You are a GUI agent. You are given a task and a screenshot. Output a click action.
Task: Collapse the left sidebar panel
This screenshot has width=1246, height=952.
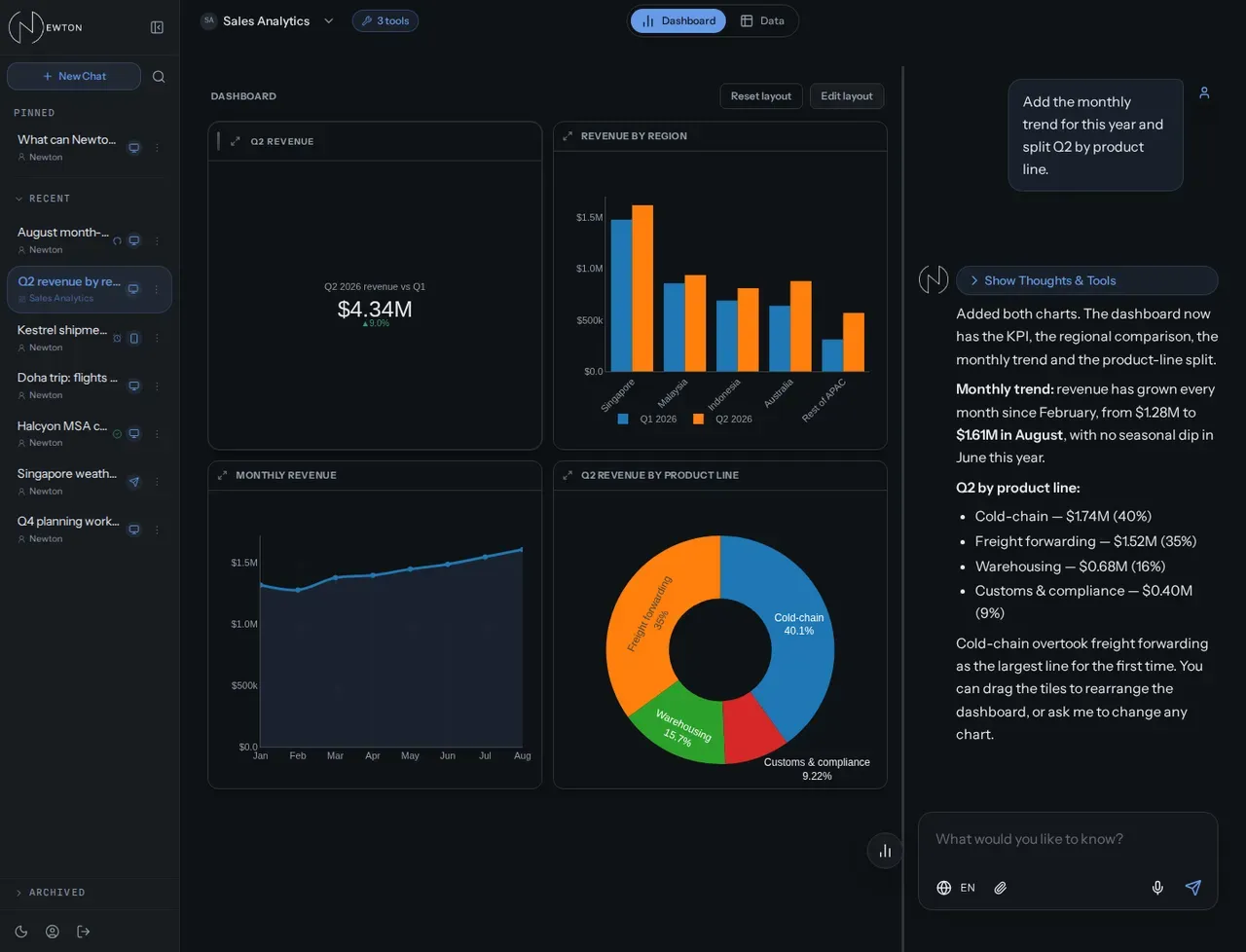click(157, 27)
